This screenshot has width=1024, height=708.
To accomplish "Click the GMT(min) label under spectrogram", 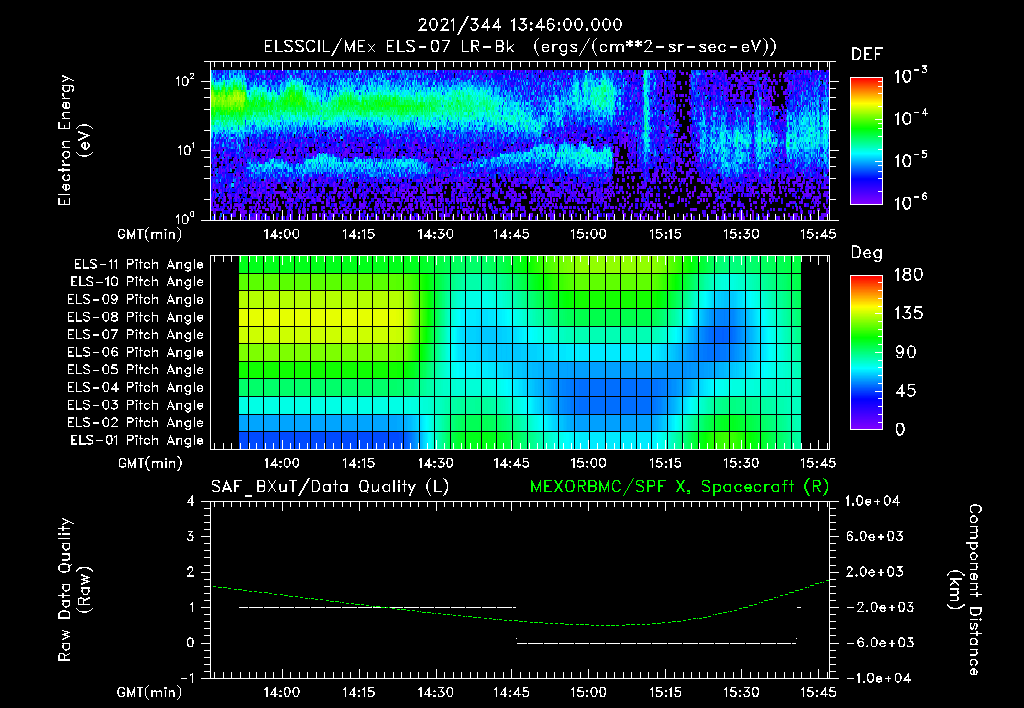I will [x=150, y=234].
